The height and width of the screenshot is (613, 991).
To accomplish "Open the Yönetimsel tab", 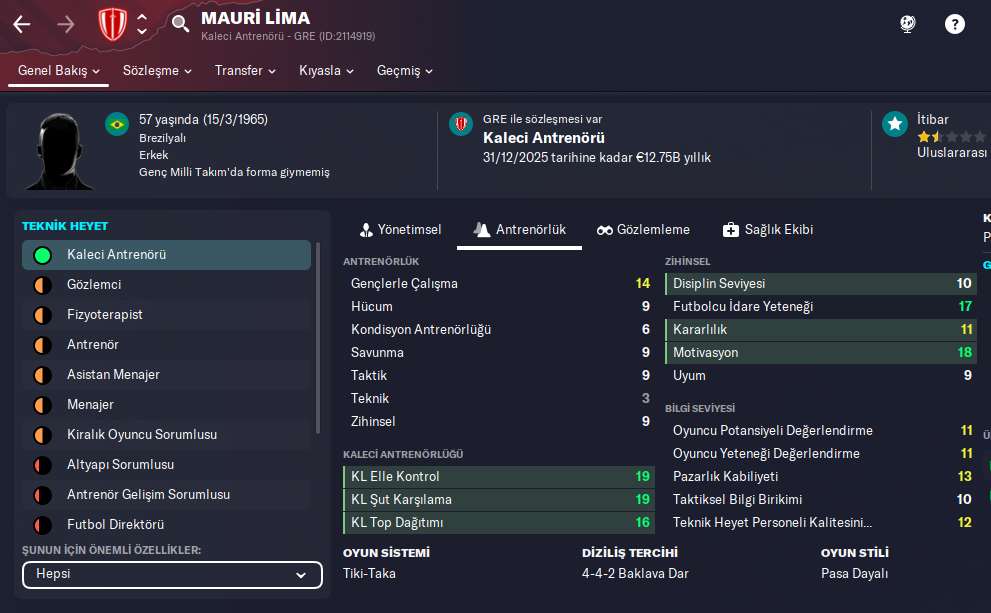I will point(400,230).
